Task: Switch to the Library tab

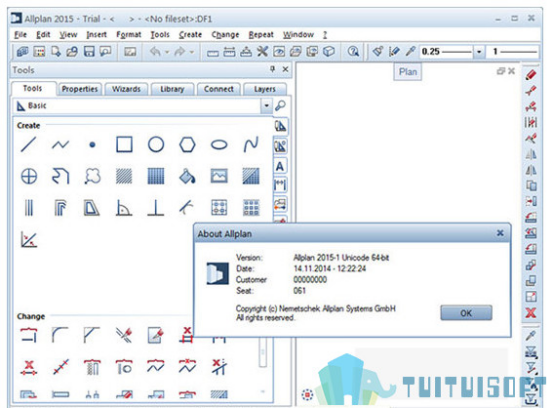Action: [x=172, y=89]
